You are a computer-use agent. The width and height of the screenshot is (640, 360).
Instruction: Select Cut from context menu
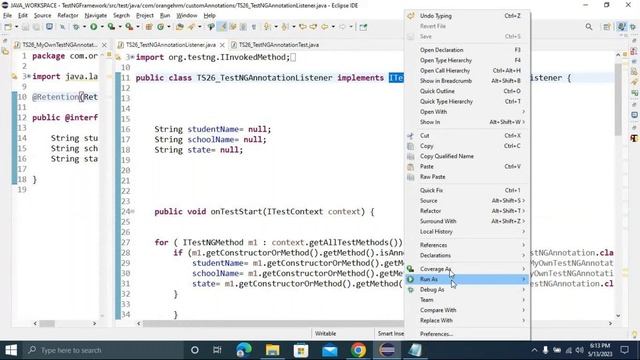click(x=467, y=136)
